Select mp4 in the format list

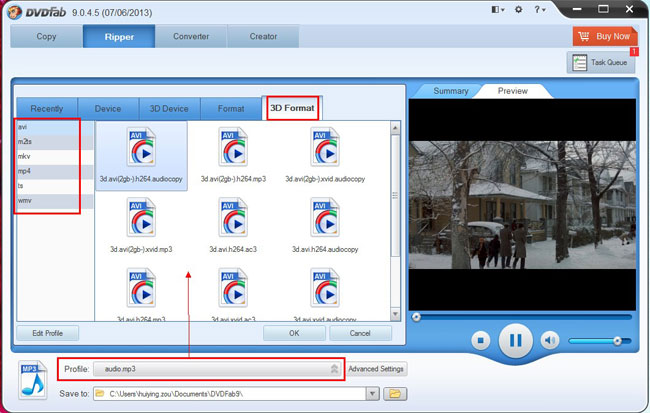[x=55, y=171]
